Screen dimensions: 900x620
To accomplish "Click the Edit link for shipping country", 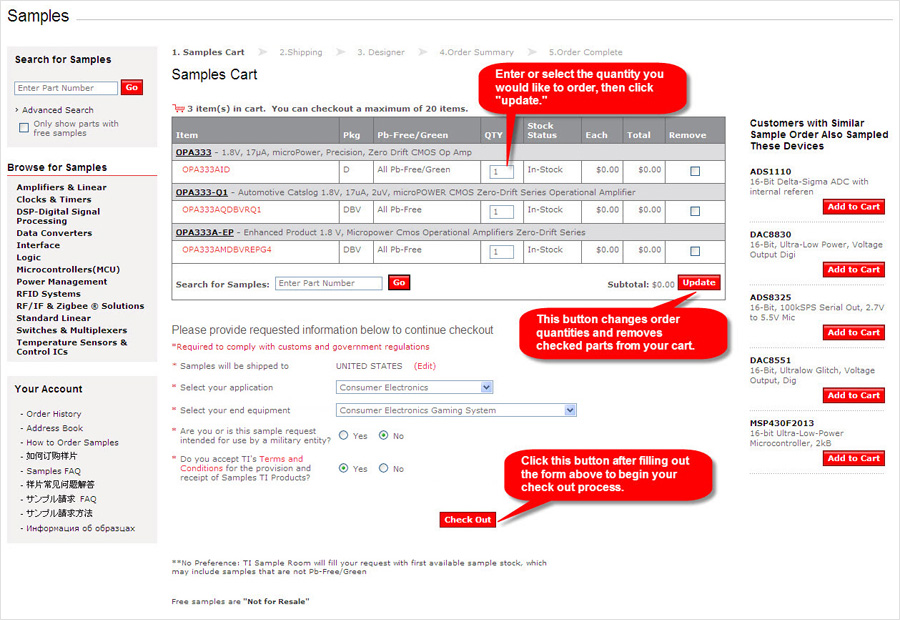I will click(425, 366).
